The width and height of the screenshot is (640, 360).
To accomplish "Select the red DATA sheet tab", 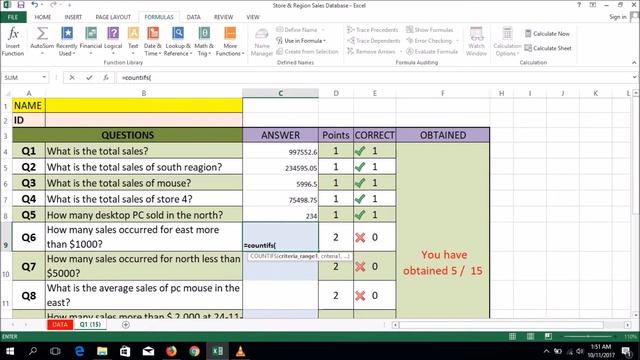I will (60, 325).
